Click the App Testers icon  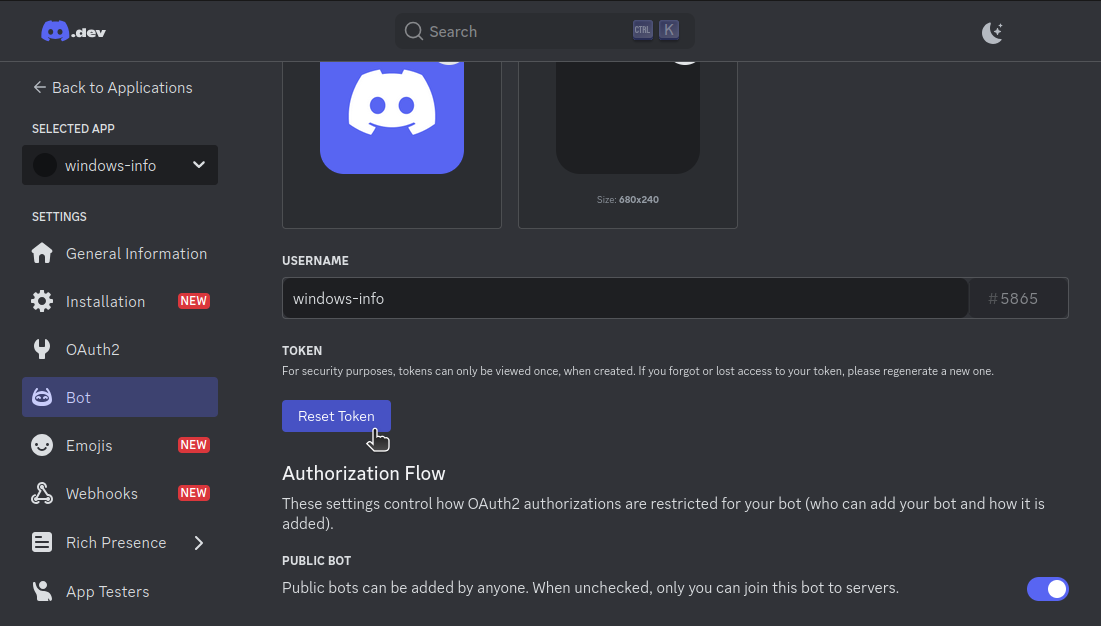[42, 591]
